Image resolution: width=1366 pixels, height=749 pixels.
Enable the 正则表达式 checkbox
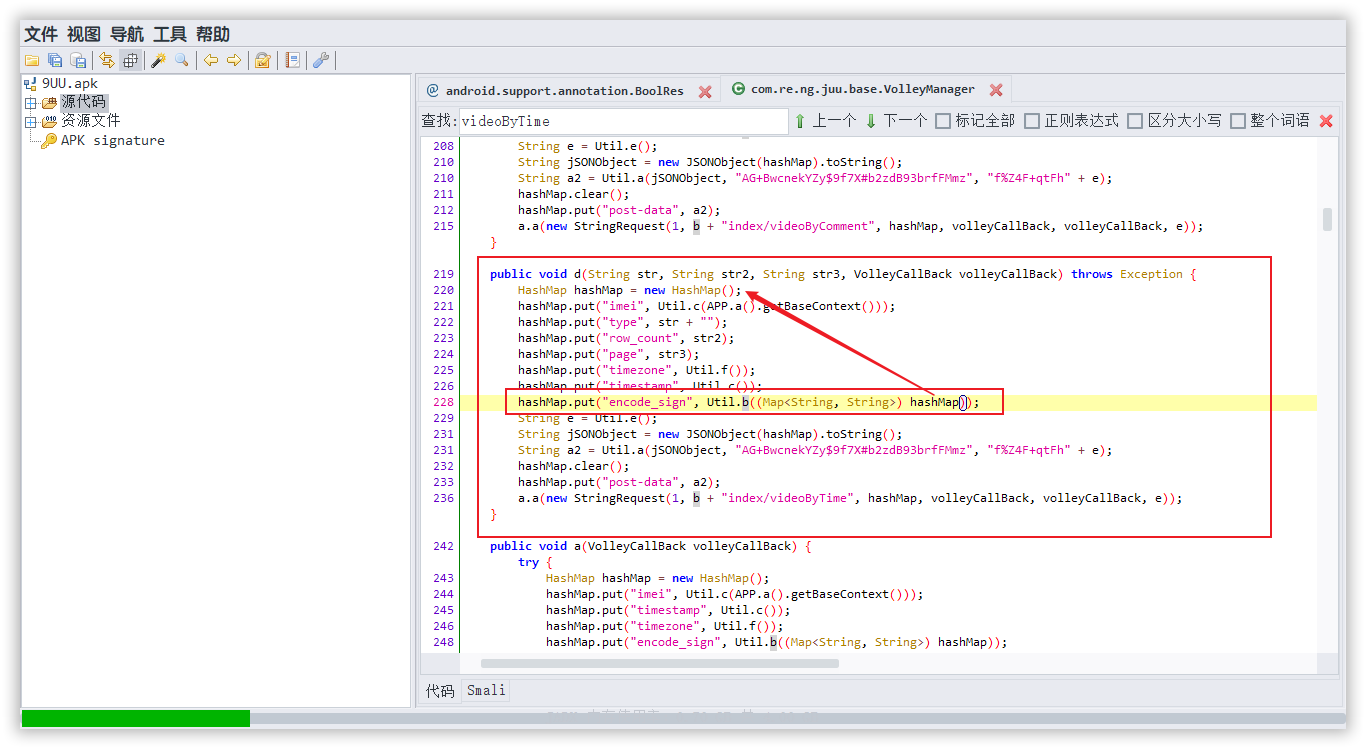pos(1032,121)
